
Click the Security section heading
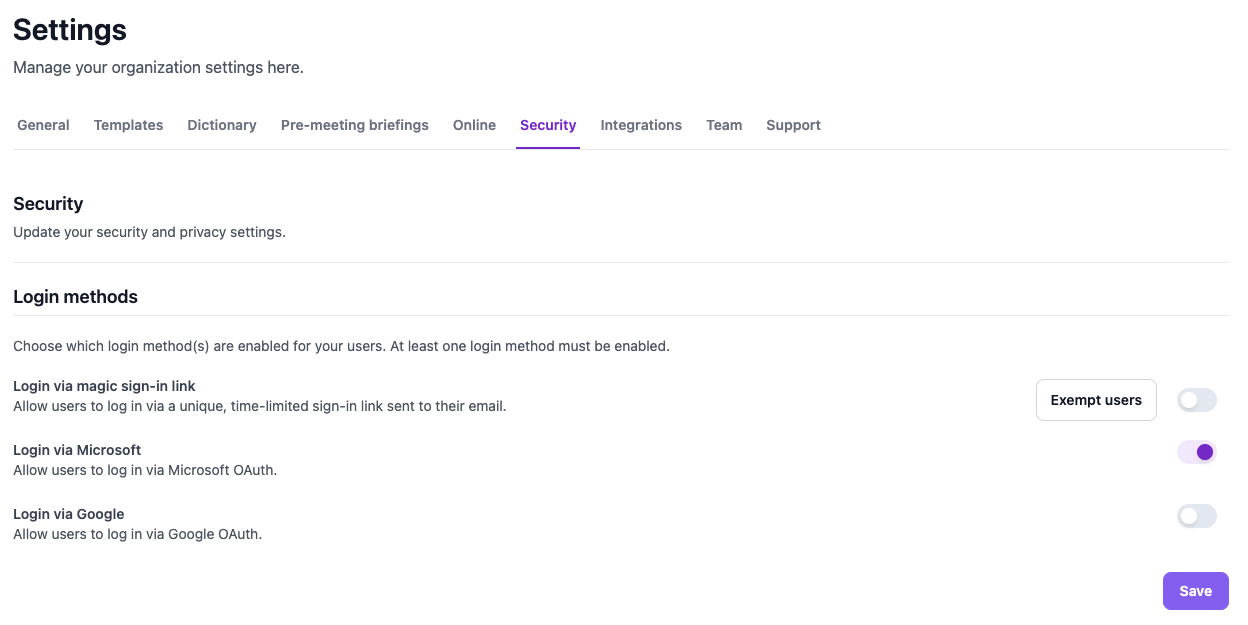click(x=48, y=204)
